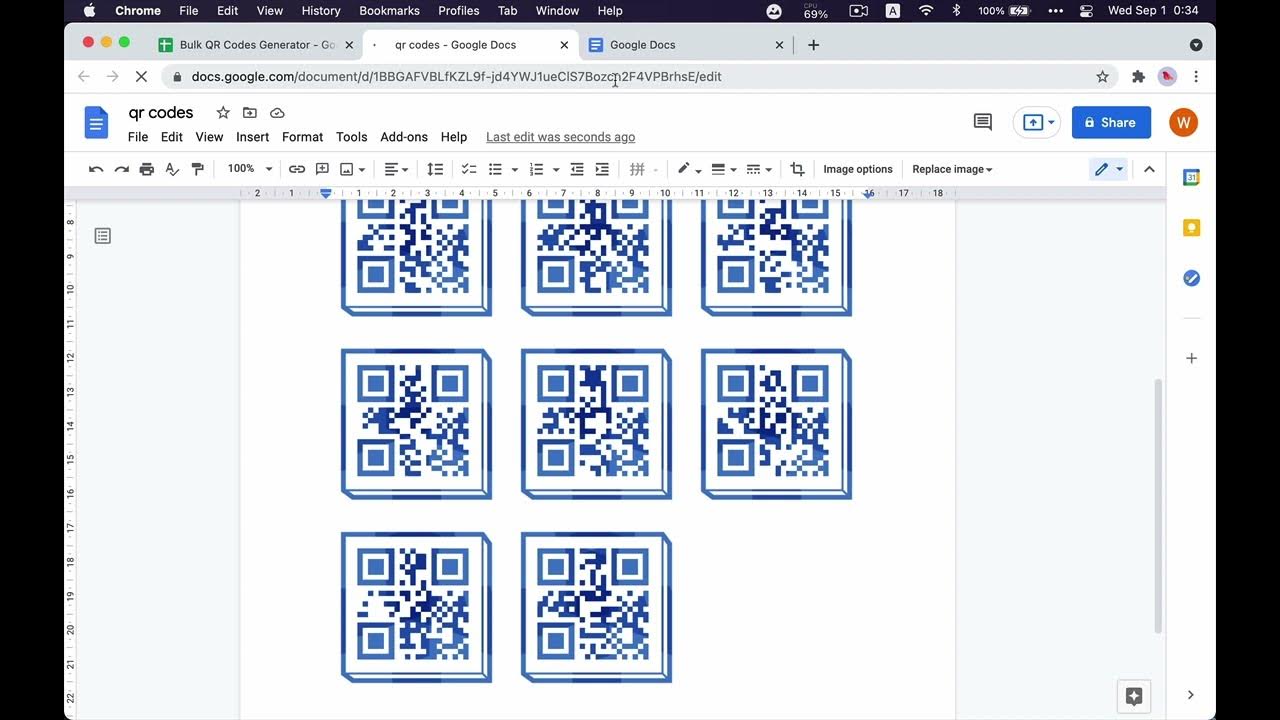Move the document using the folder icon
The width and height of the screenshot is (1280, 720).
(x=250, y=113)
